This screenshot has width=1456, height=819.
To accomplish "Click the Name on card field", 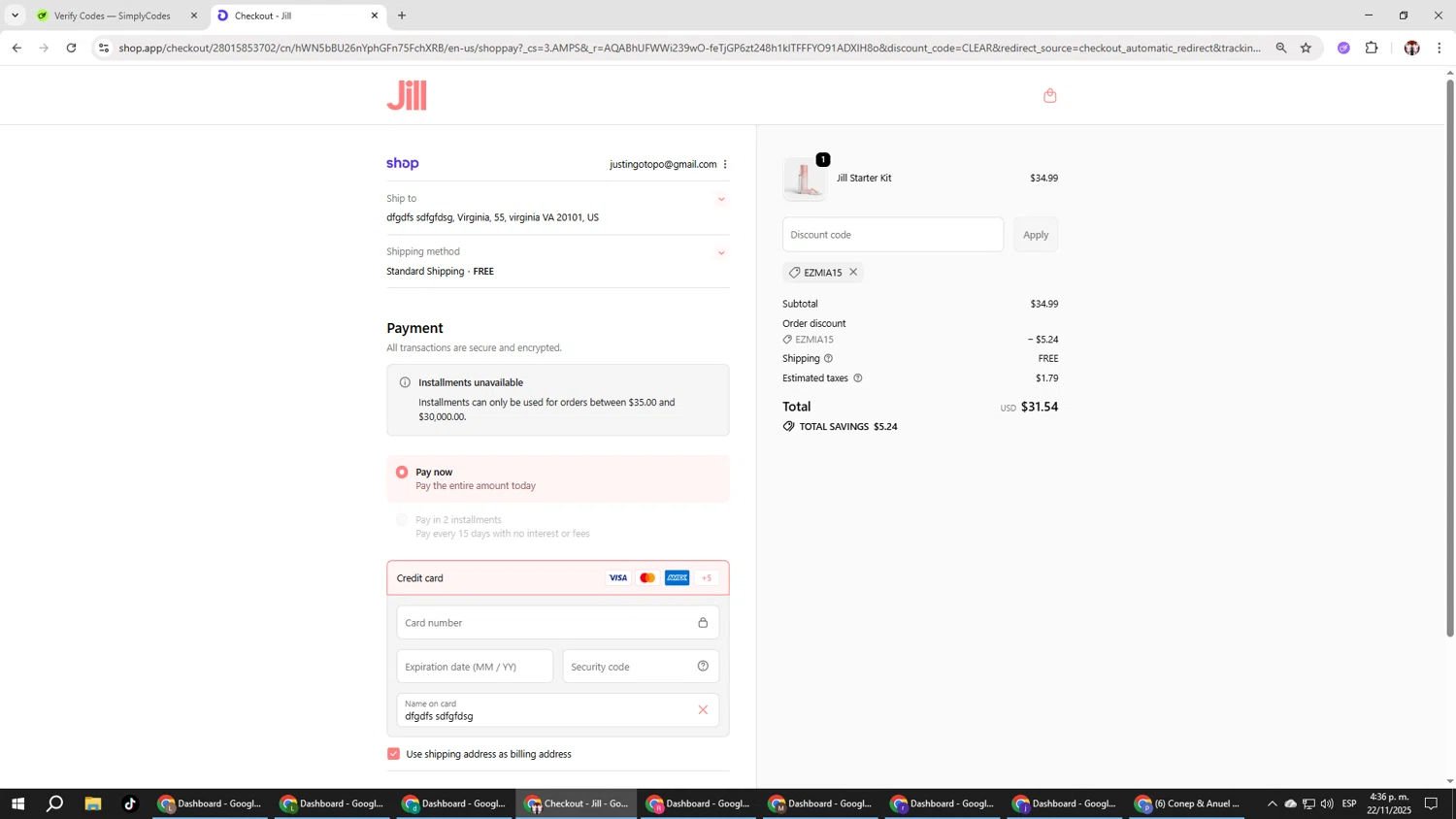I will [558, 709].
